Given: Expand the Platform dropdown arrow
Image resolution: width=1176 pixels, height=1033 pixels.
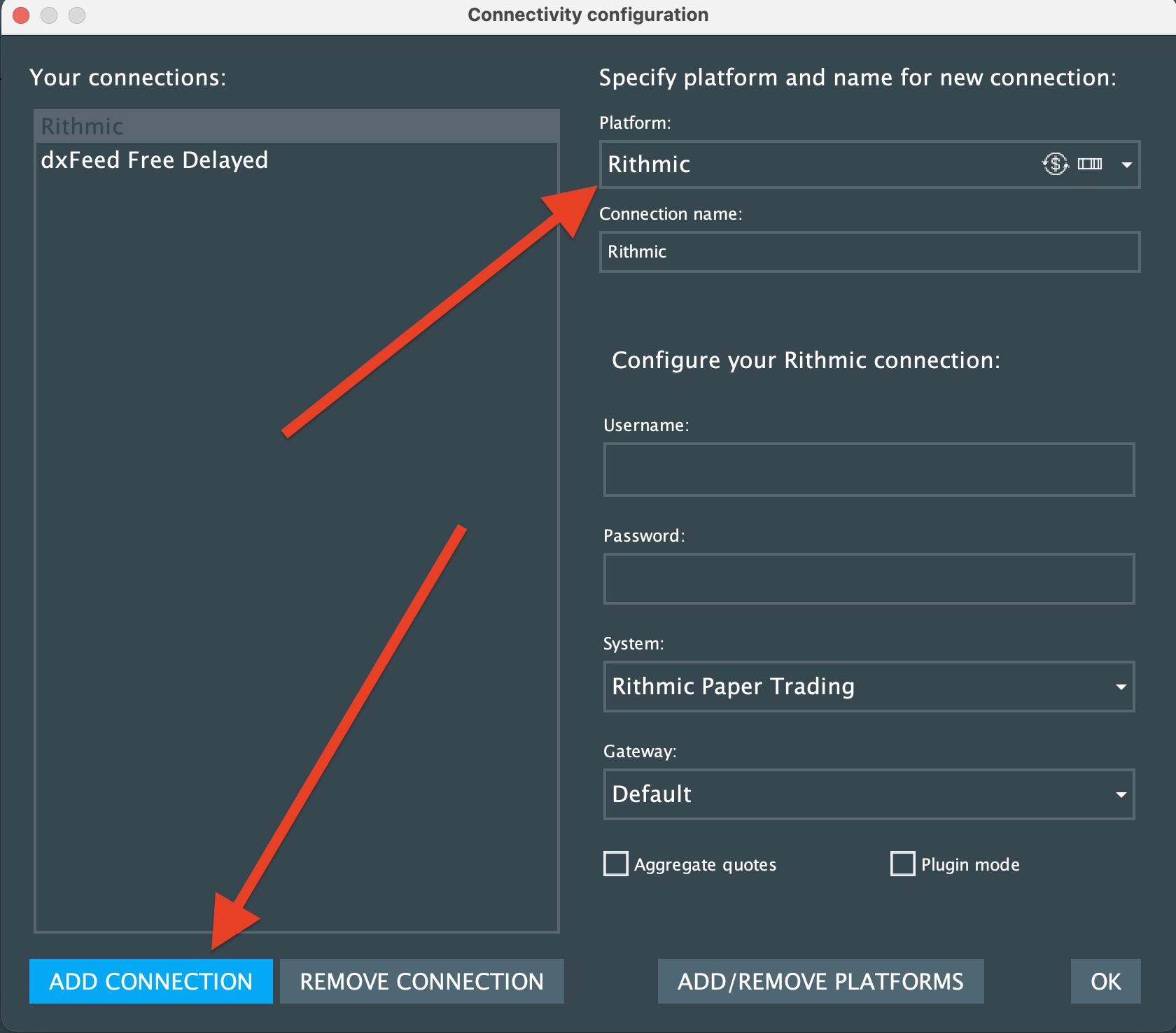Looking at the screenshot, I should [1126, 164].
